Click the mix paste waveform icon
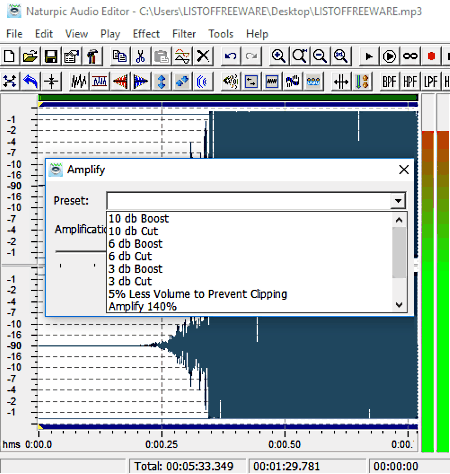Image resolution: width=450 pixels, height=474 pixels. click(182, 56)
